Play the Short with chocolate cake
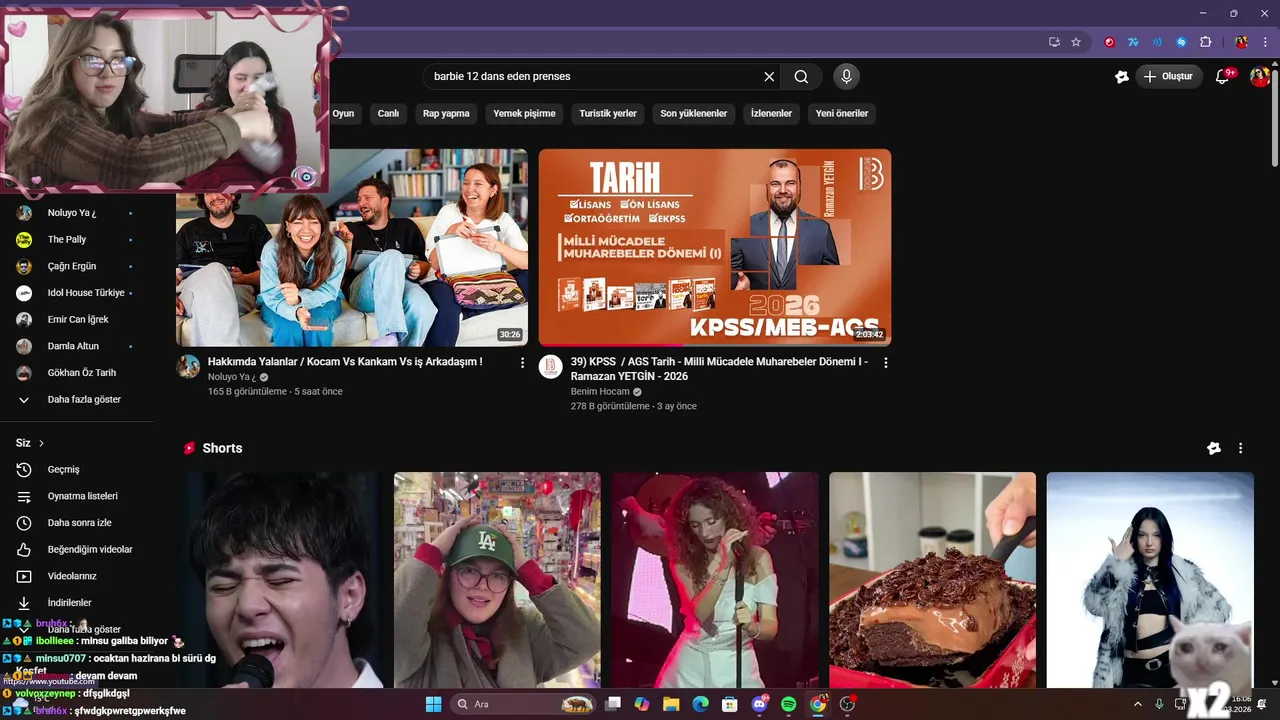The image size is (1280, 720). click(932, 580)
